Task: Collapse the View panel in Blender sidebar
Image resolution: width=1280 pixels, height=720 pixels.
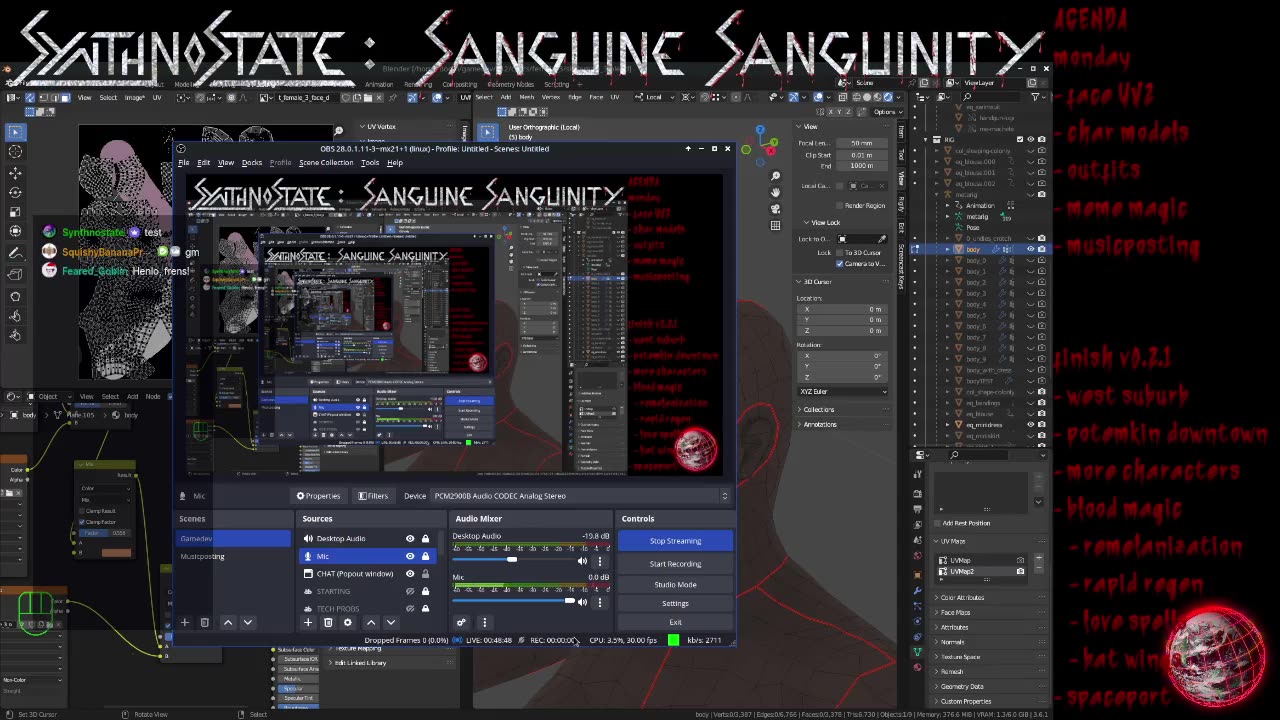Action: tap(808, 127)
